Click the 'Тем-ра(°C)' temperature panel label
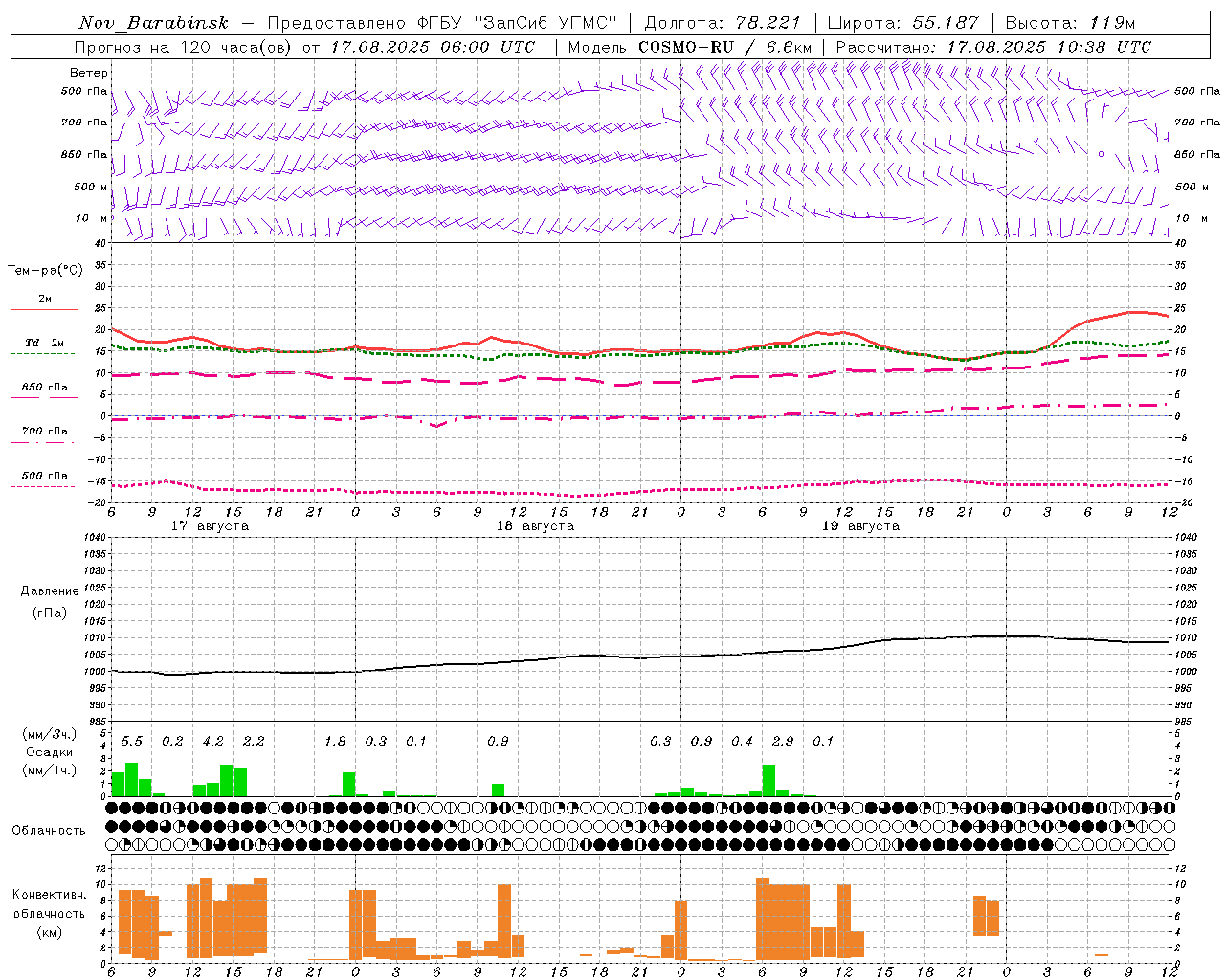Image resolution: width=1225 pixels, height=980 pixels. (x=45, y=271)
